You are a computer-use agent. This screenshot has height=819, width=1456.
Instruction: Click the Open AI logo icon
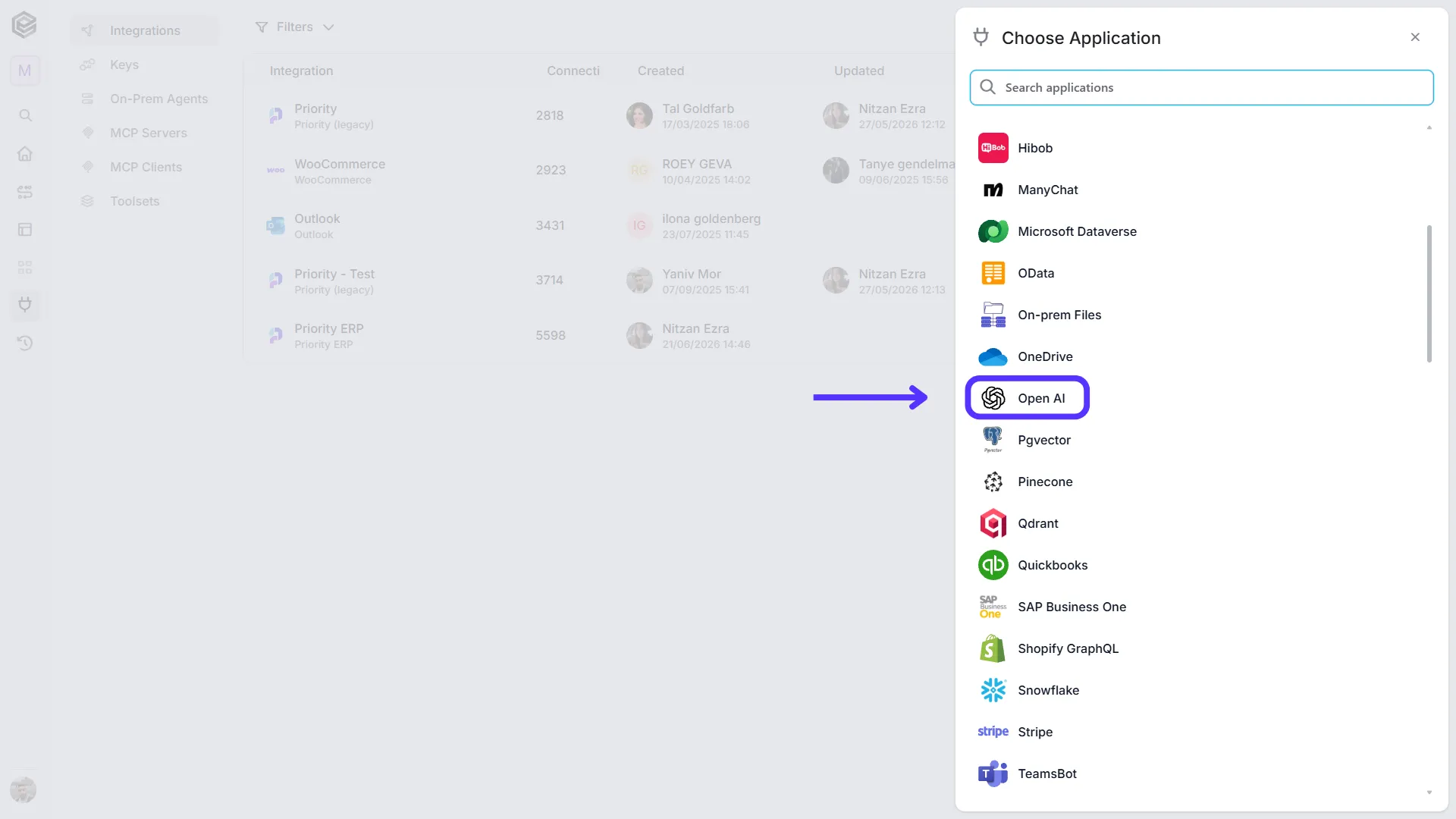pos(993,398)
